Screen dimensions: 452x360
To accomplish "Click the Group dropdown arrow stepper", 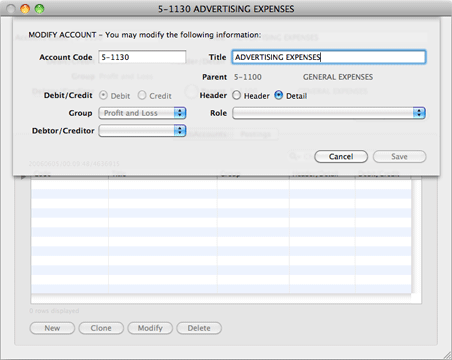I will (180, 113).
